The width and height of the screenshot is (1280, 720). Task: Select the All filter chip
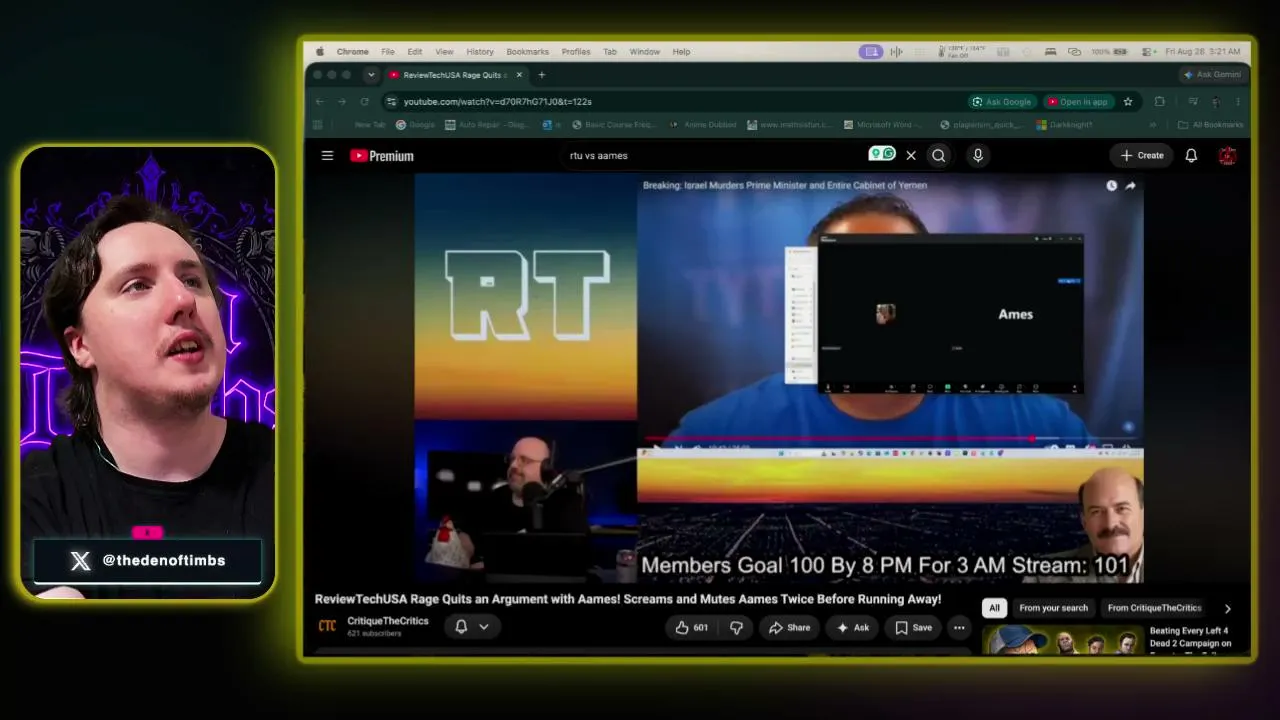click(994, 608)
